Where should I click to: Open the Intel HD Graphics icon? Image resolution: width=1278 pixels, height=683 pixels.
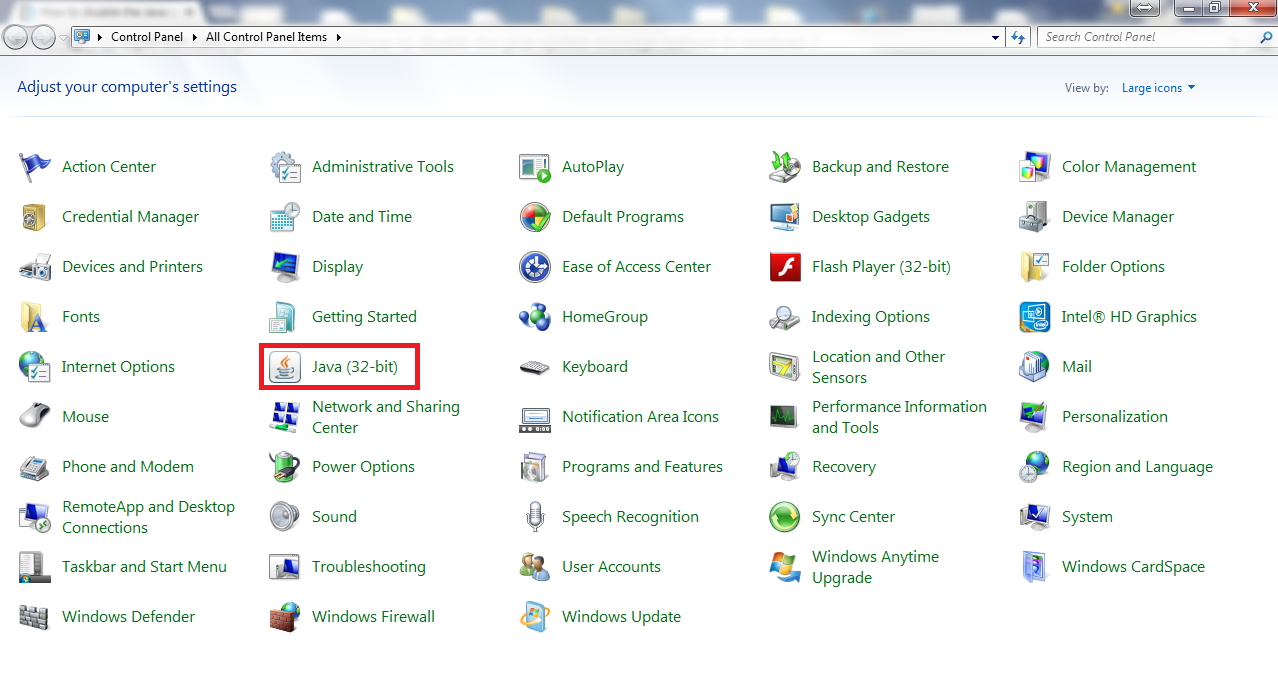(x=1035, y=317)
